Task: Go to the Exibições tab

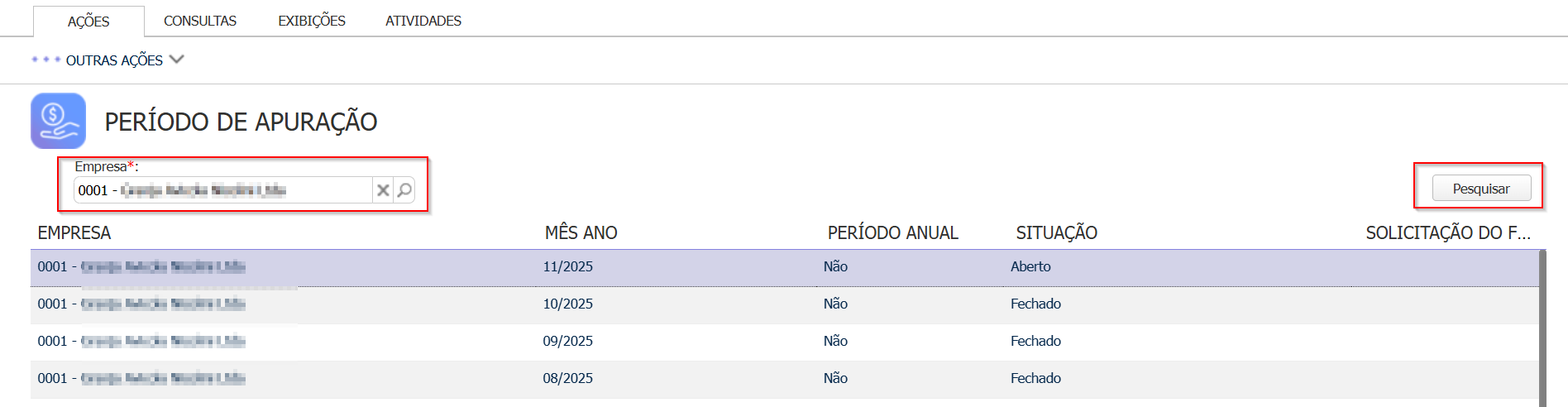Action: point(312,21)
